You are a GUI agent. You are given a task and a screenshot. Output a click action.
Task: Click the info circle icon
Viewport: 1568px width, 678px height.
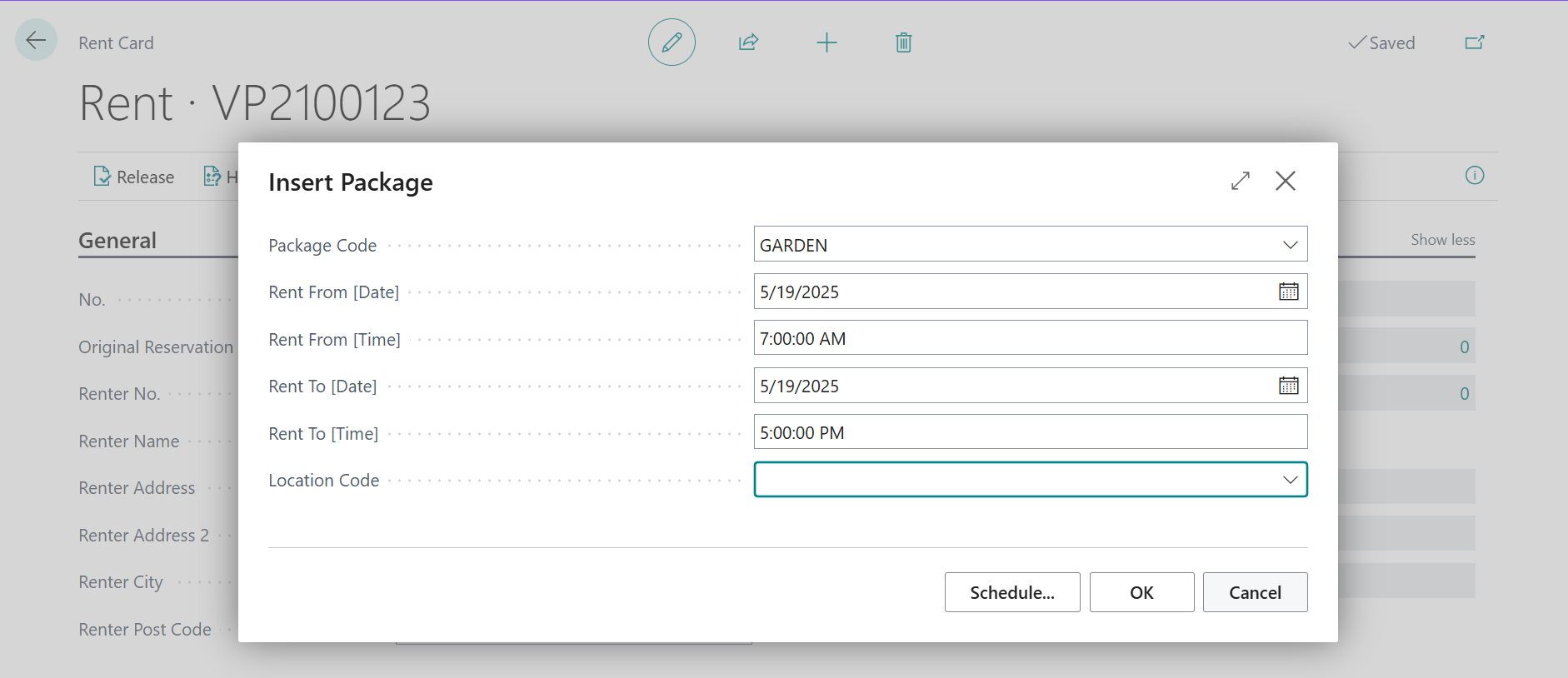(1474, 176)
